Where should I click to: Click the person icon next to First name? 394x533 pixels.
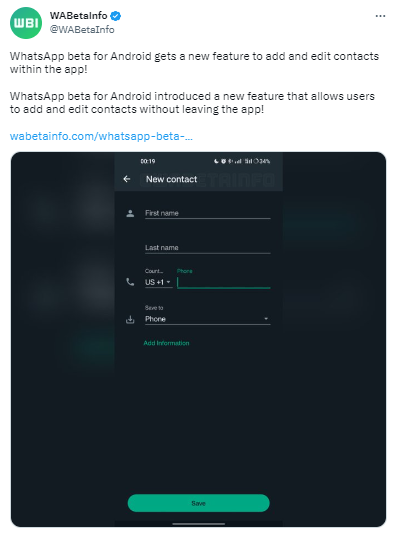coord(130,213)
